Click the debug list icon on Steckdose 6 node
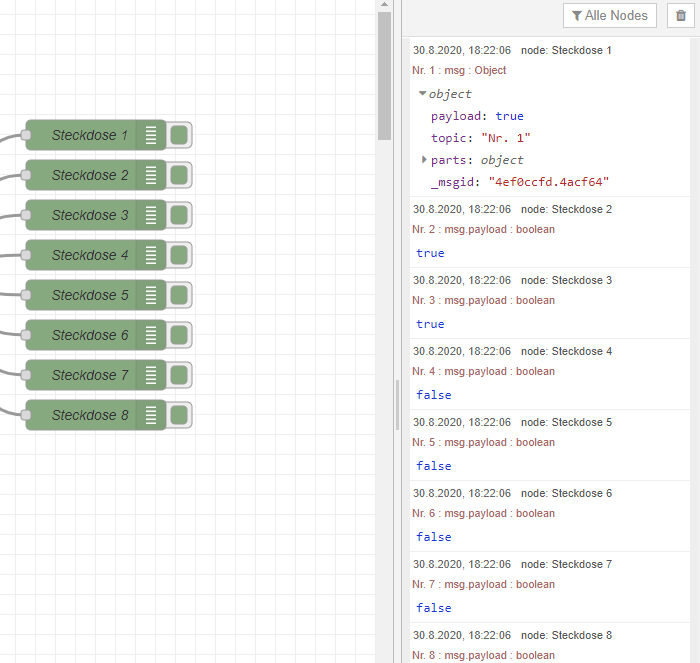 coord(151,335)
